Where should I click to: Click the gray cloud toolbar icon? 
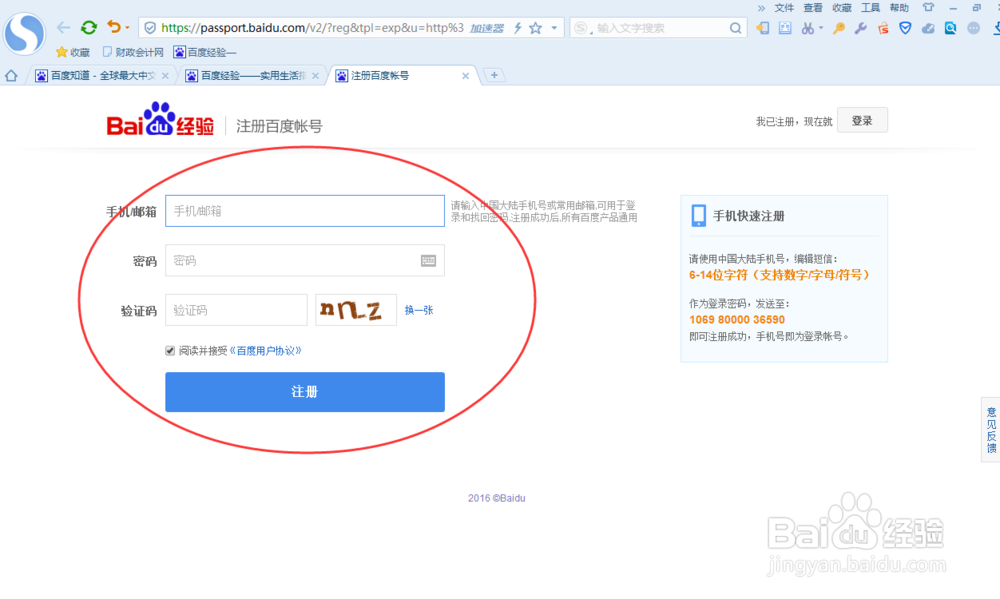coord(928,28)
